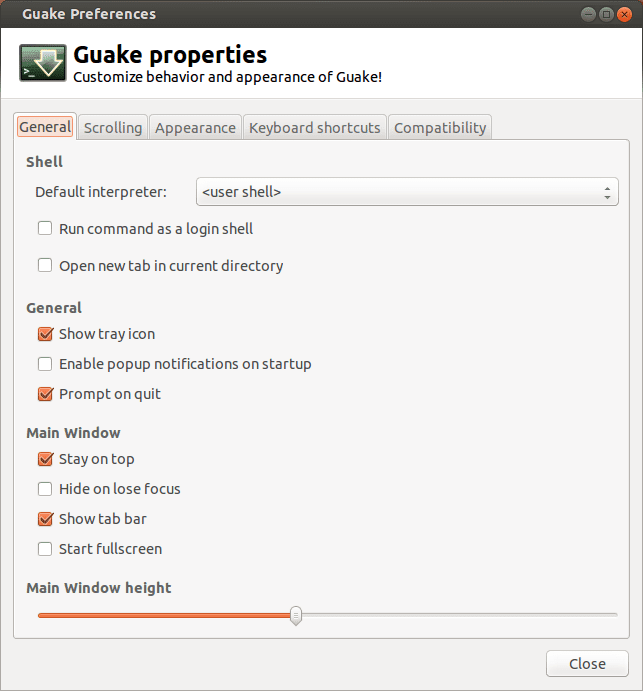The width and height of the screenshot is (643, 691).
Task: Disable the Show tray icon checkbox
Action: point(45,334)
